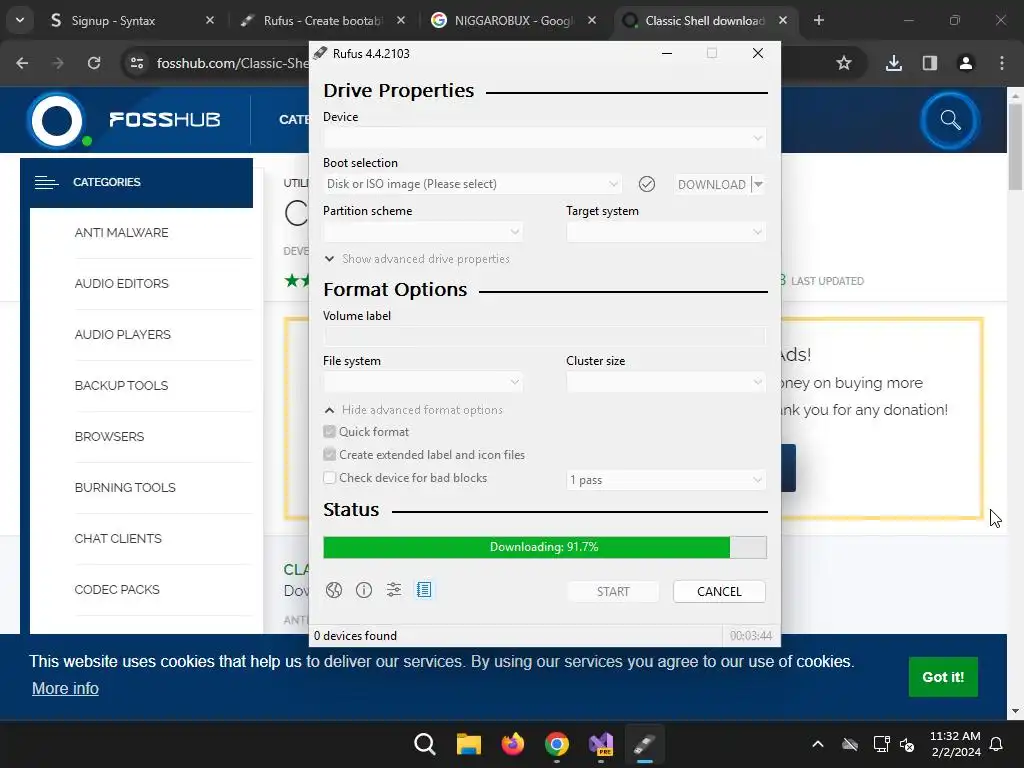Switch to Chrome taskbar icon
Screen dimensions: 1024x768
pyautogui.click(x=556, y=744)
